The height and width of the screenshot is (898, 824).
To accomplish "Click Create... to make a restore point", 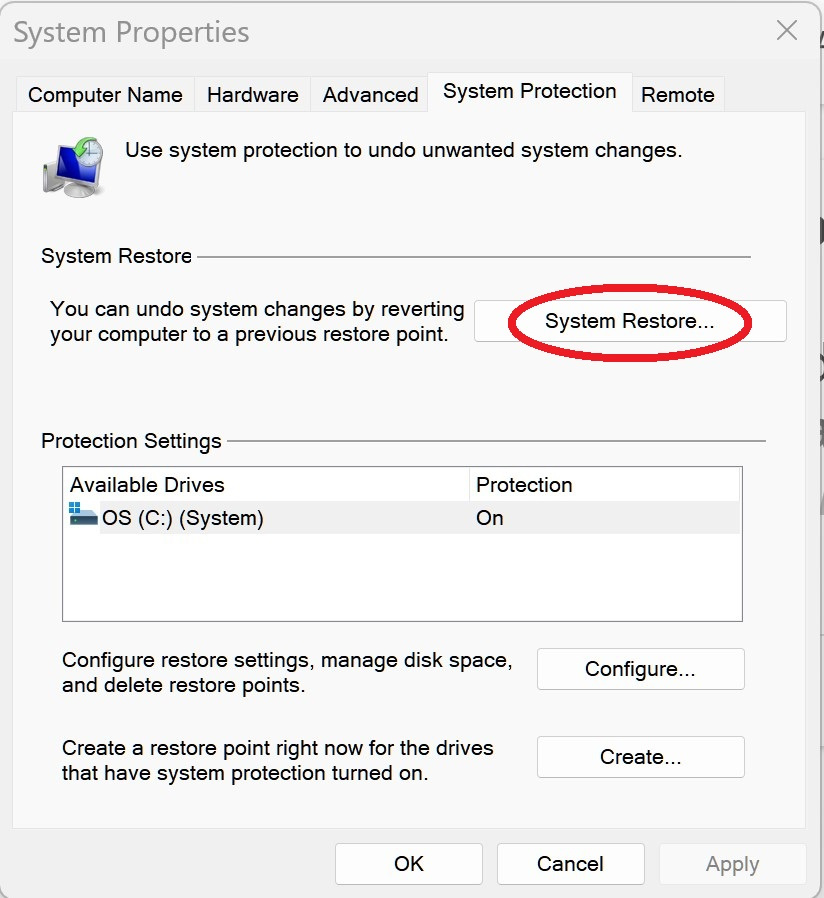I will coord(640,757).
